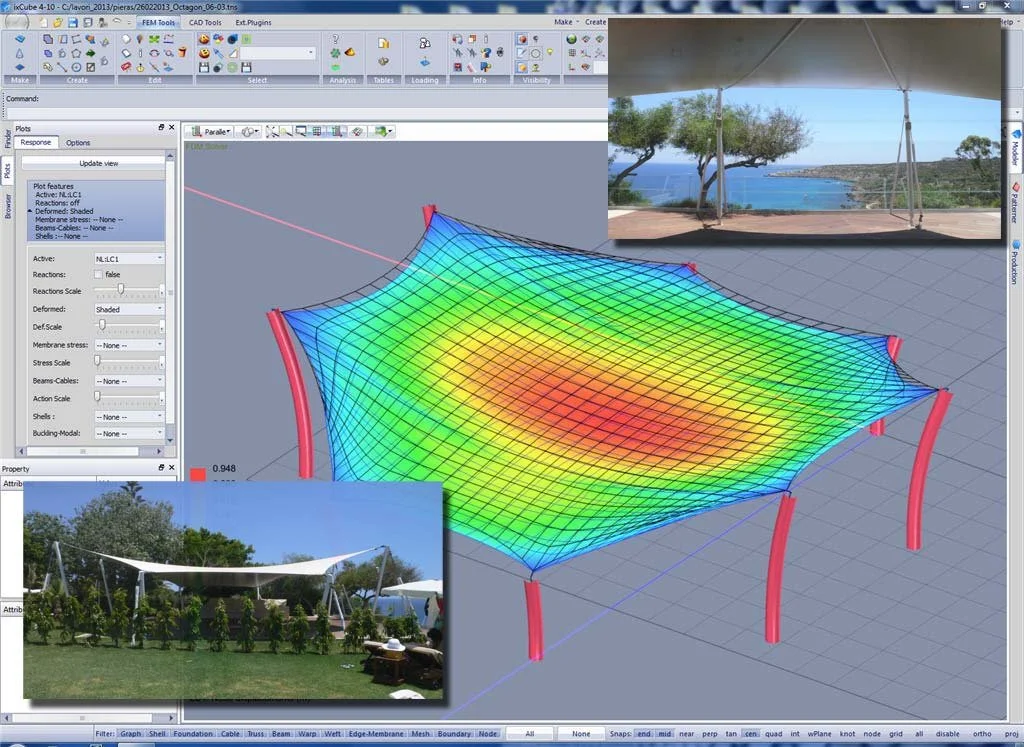Open the Select group combo box
The height and width of the screenshot is (747, 1024).
tap(278, 53)
